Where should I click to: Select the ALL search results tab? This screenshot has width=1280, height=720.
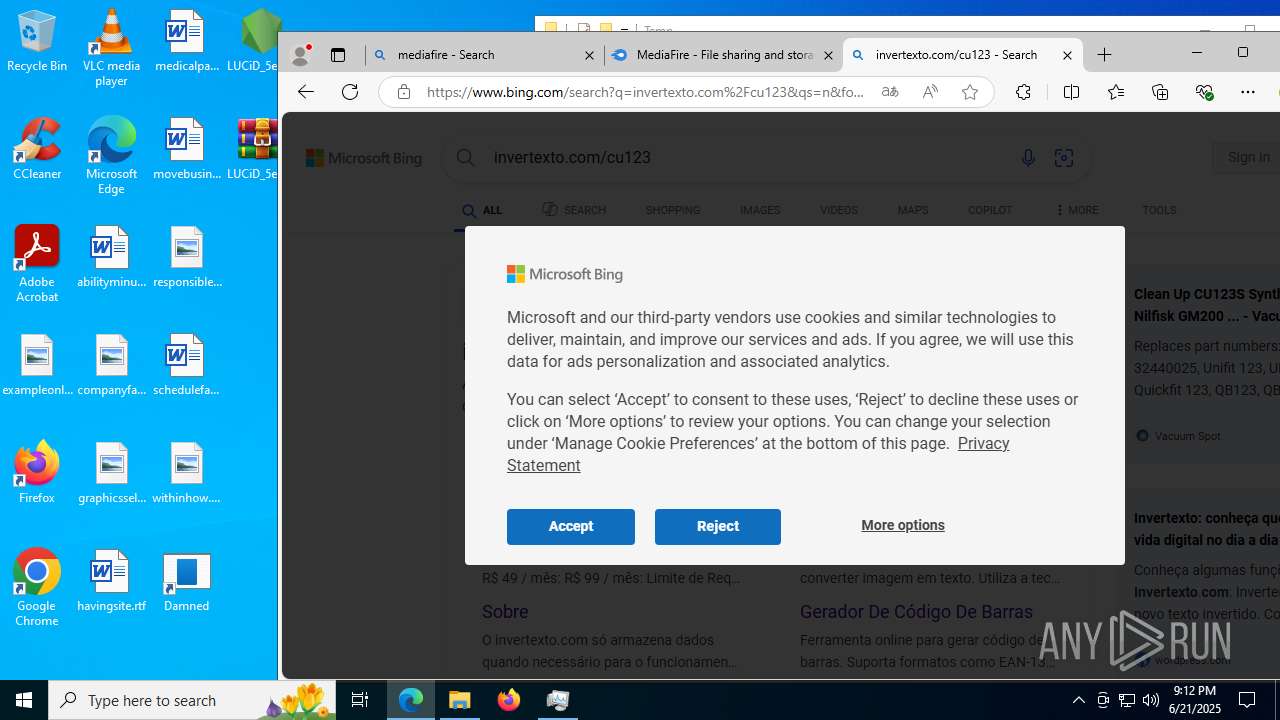point(482,211)
